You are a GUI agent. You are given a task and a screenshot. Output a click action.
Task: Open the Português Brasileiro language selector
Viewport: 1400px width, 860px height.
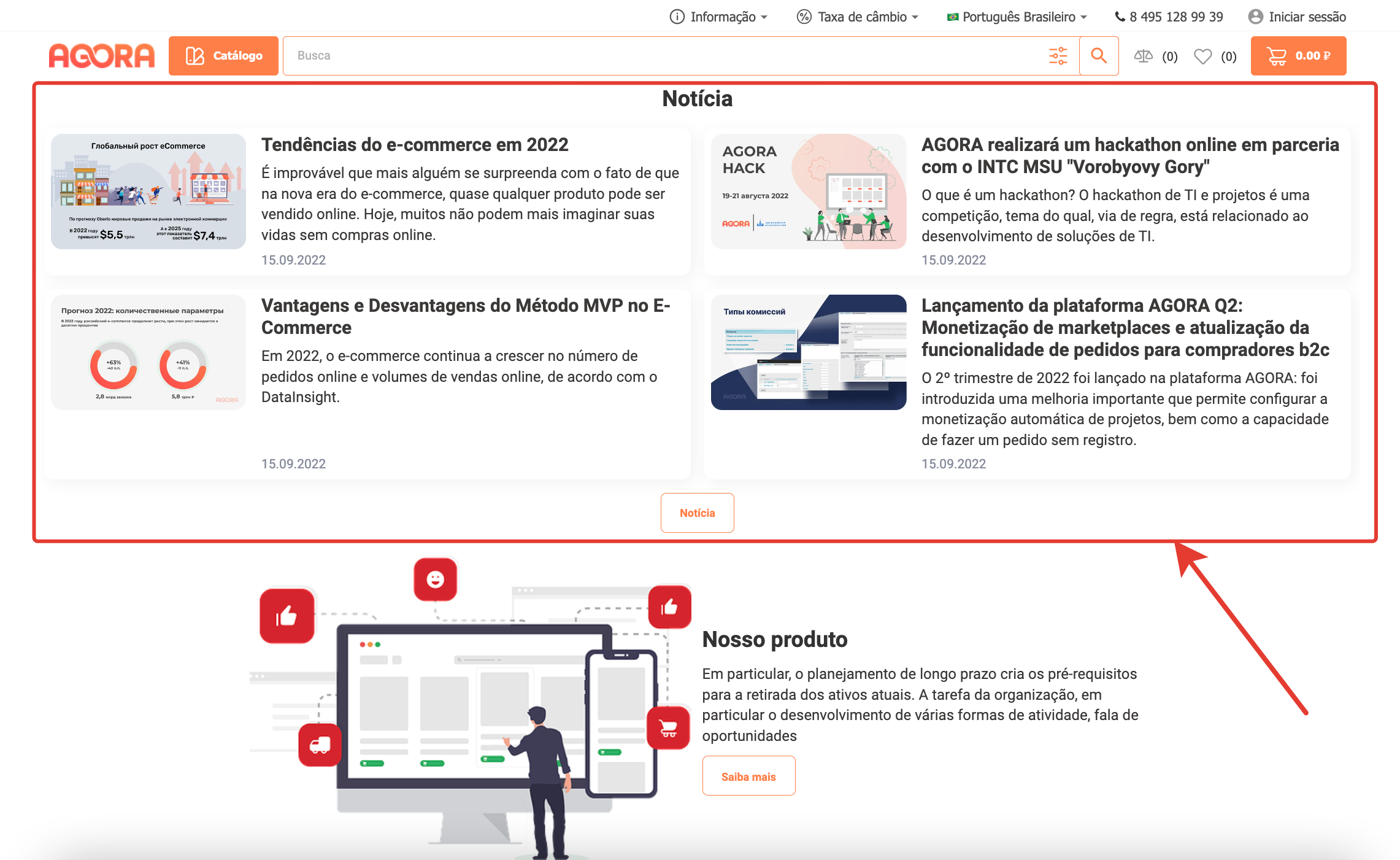click(x=1017, y=17)
